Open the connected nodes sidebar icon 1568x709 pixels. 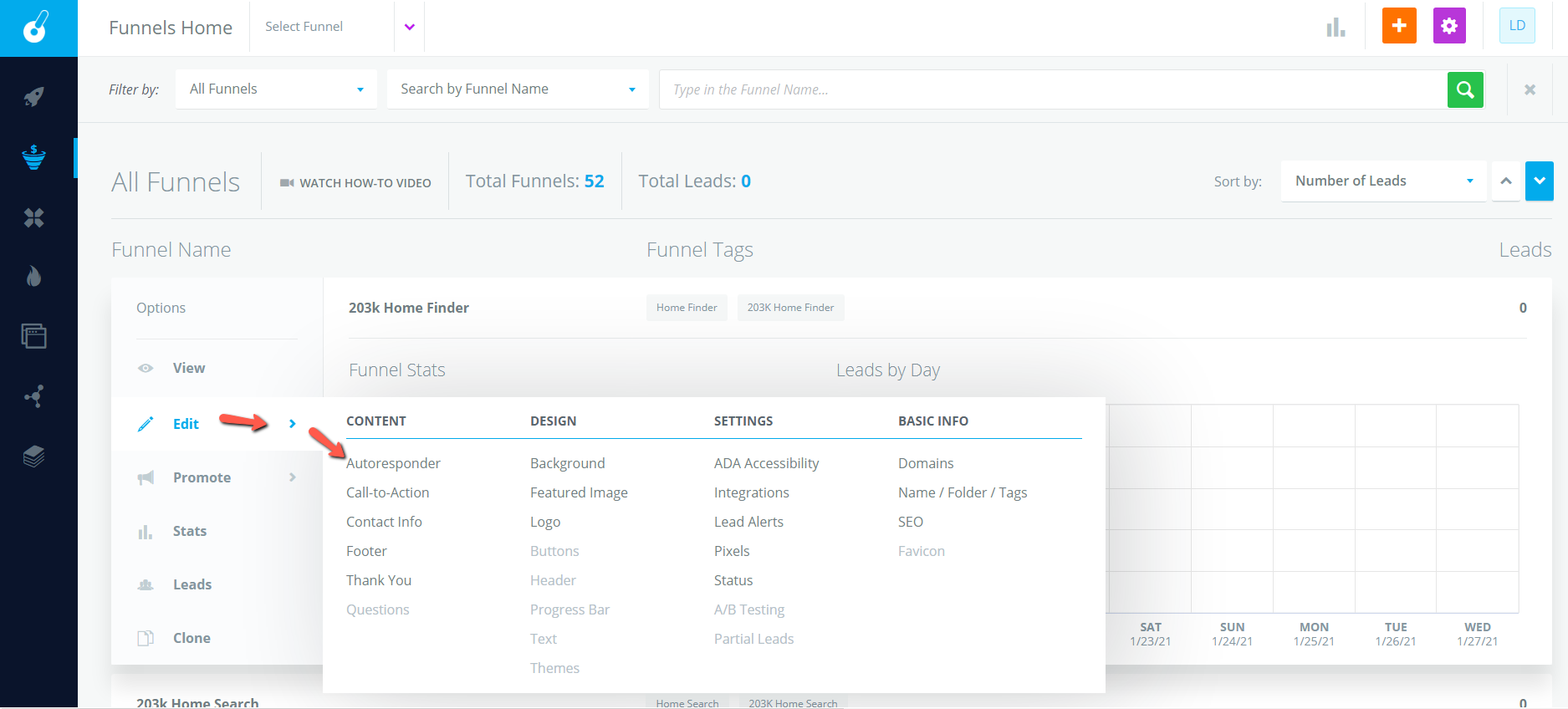(33, 396)
